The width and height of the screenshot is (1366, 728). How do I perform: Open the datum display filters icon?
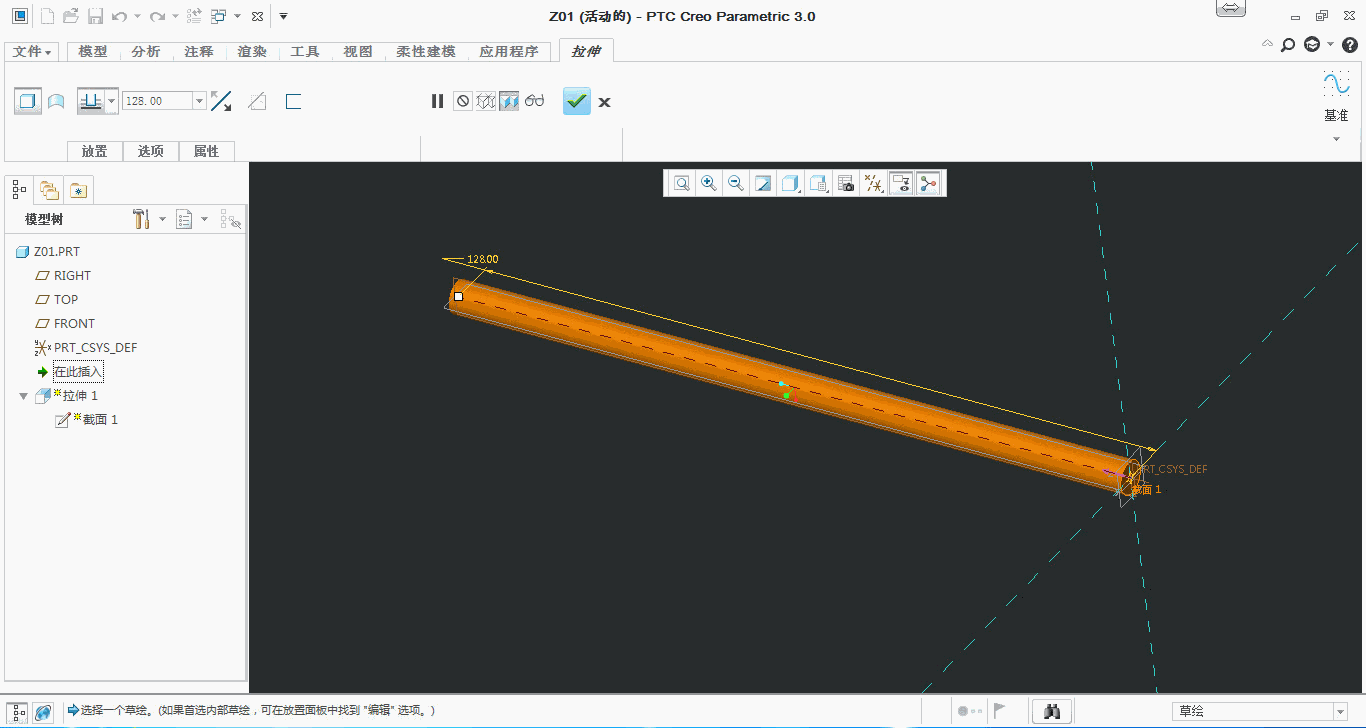coord(874,183)
